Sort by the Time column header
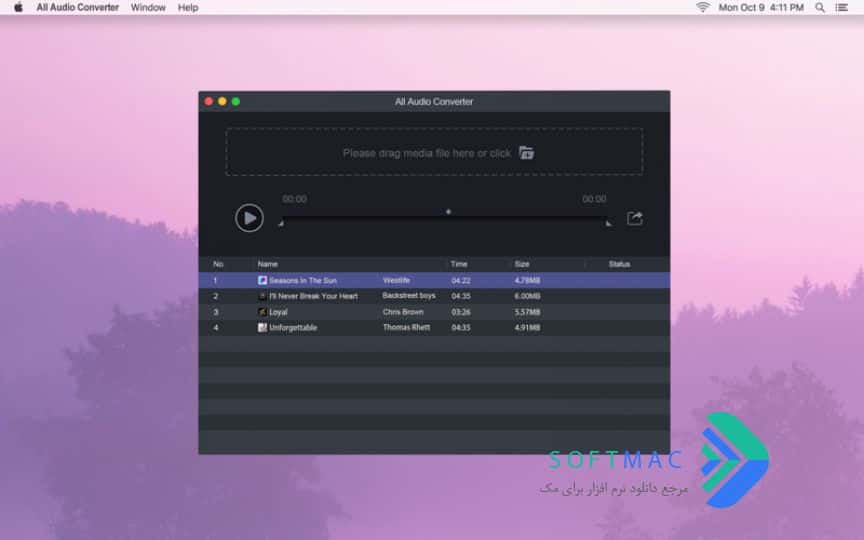 tap(458, 264)
